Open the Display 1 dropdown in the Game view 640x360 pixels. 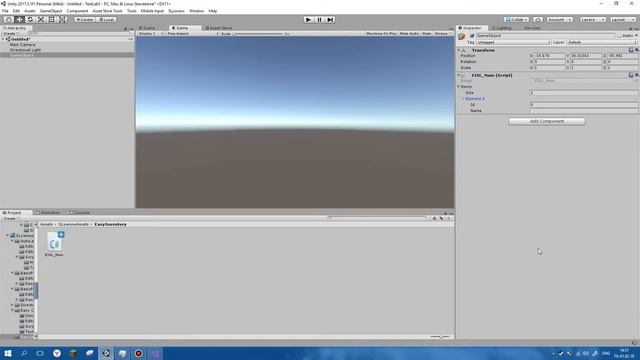click(150, 33)
